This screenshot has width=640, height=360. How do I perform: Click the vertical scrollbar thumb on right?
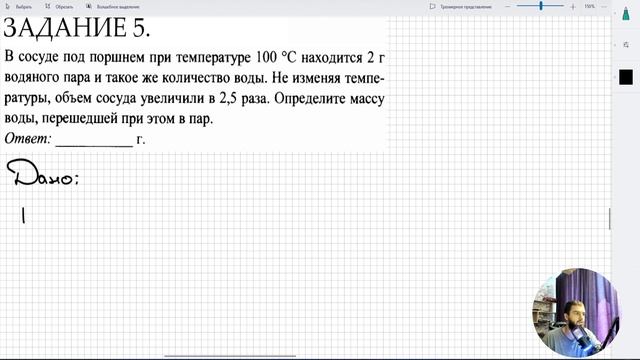click(x=610, y=219)
